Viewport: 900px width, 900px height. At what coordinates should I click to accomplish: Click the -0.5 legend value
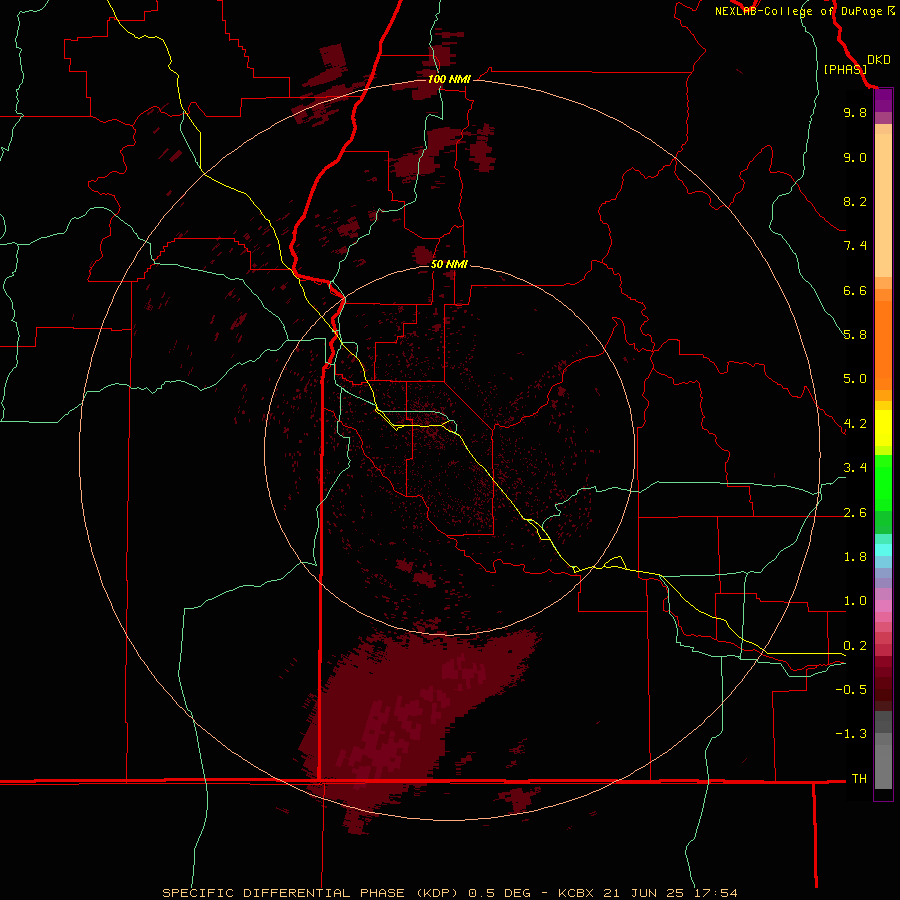click(851, 690)
